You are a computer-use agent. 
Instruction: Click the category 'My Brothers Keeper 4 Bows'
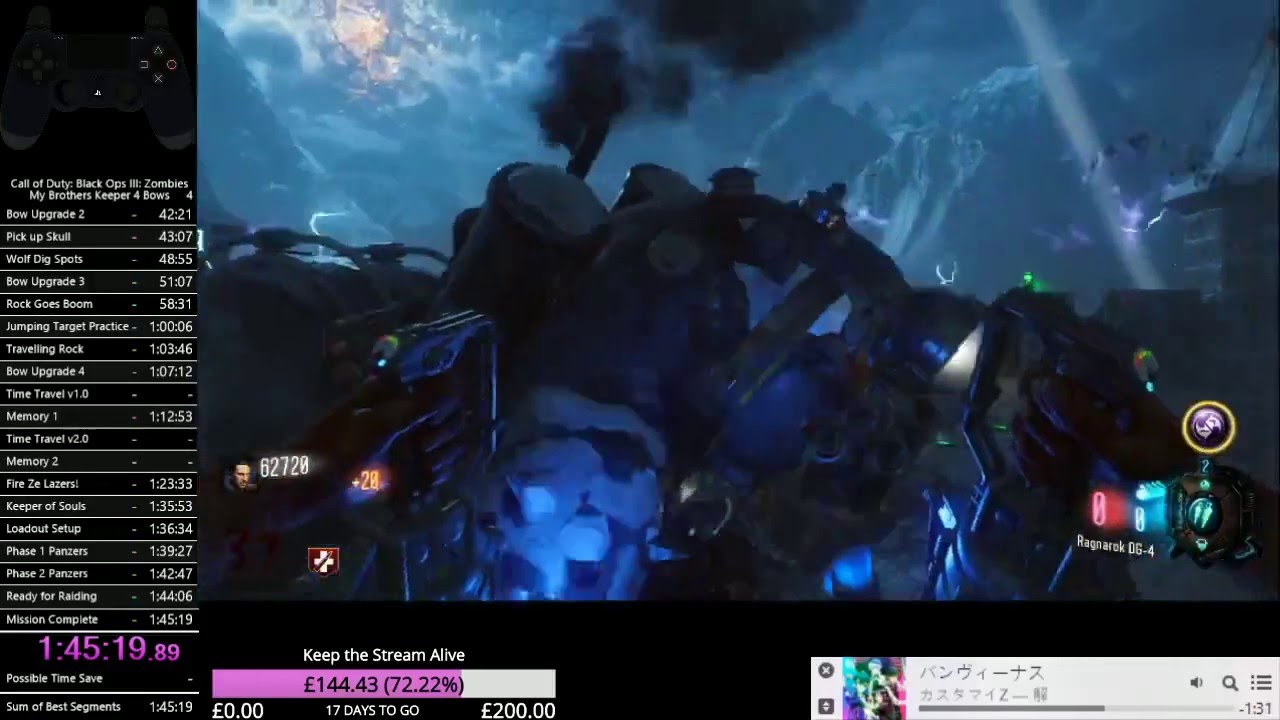point(98,195)
